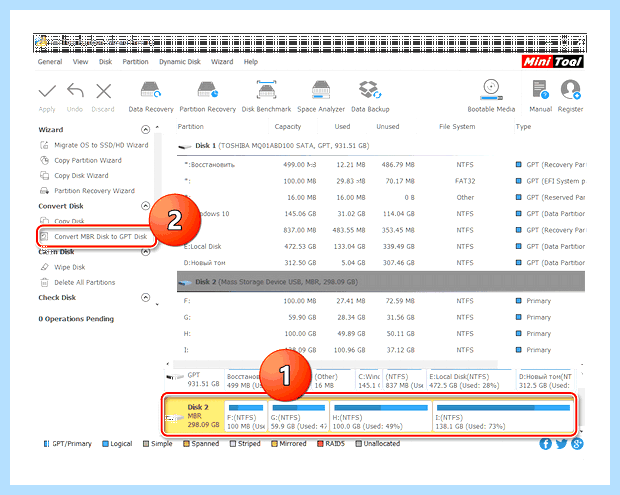Image resolution: width=620 pixels, height=495 pixels.
Task: Select partition G: in the list
Action: click(x=381, y=317)
